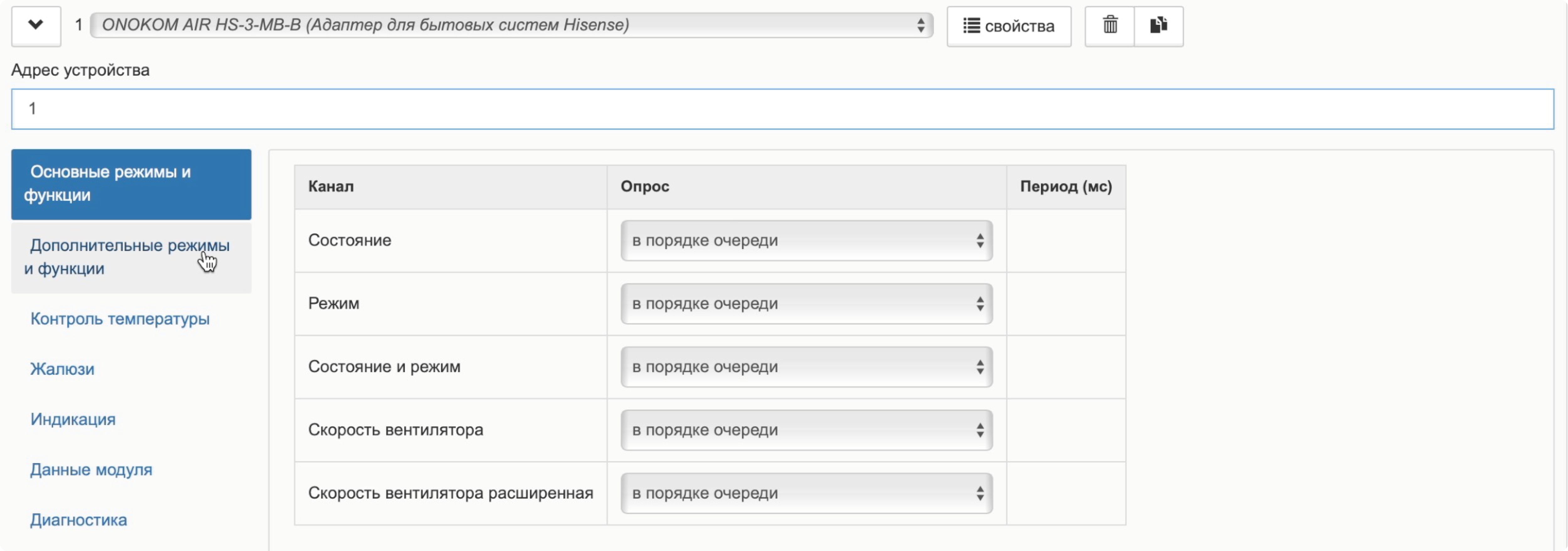The image size is (1568, 551).
Task: Open polling dropdown for Скорость вентилятора
Action: tap(806, 430)
